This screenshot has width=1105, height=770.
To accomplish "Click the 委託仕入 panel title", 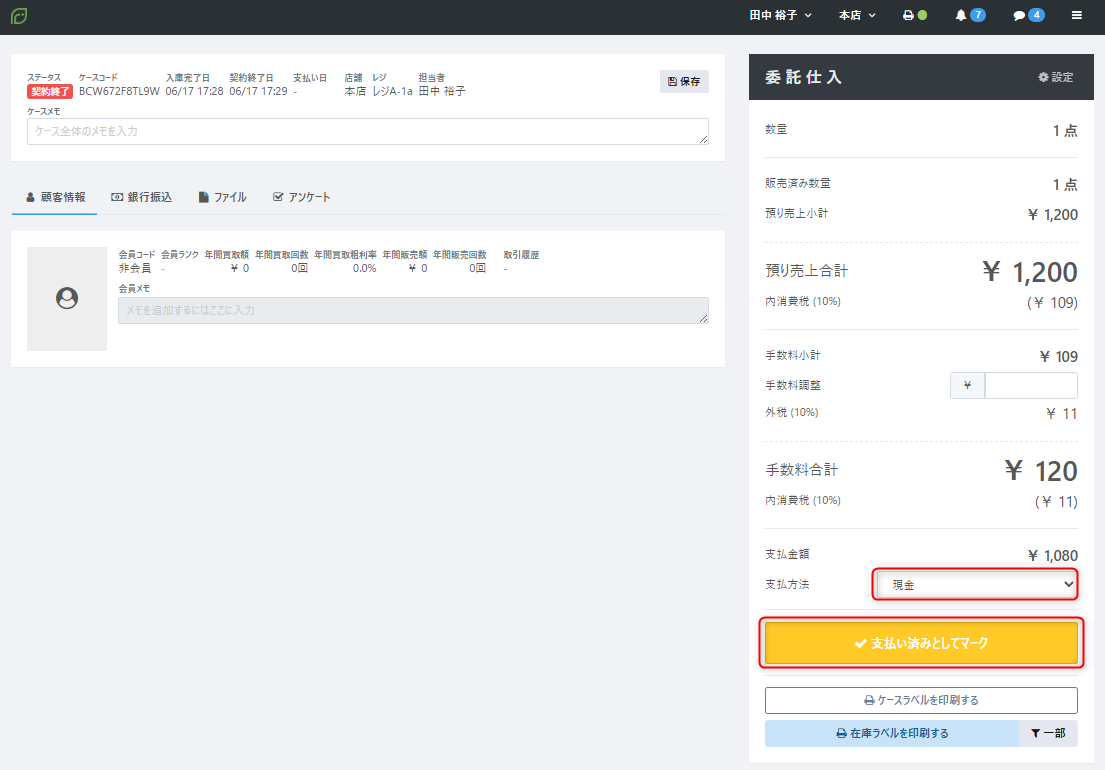I will [803, 77].
